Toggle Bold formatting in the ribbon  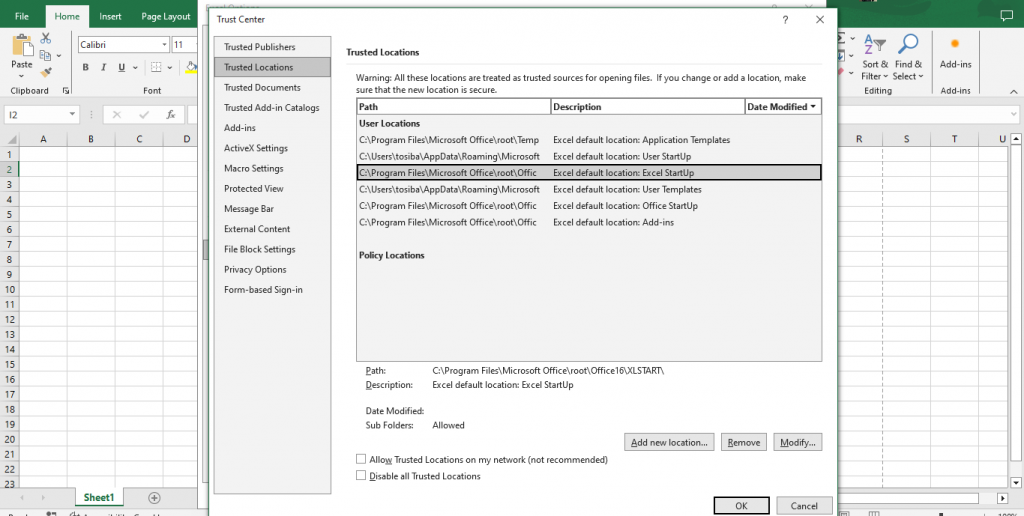(86, 68)
